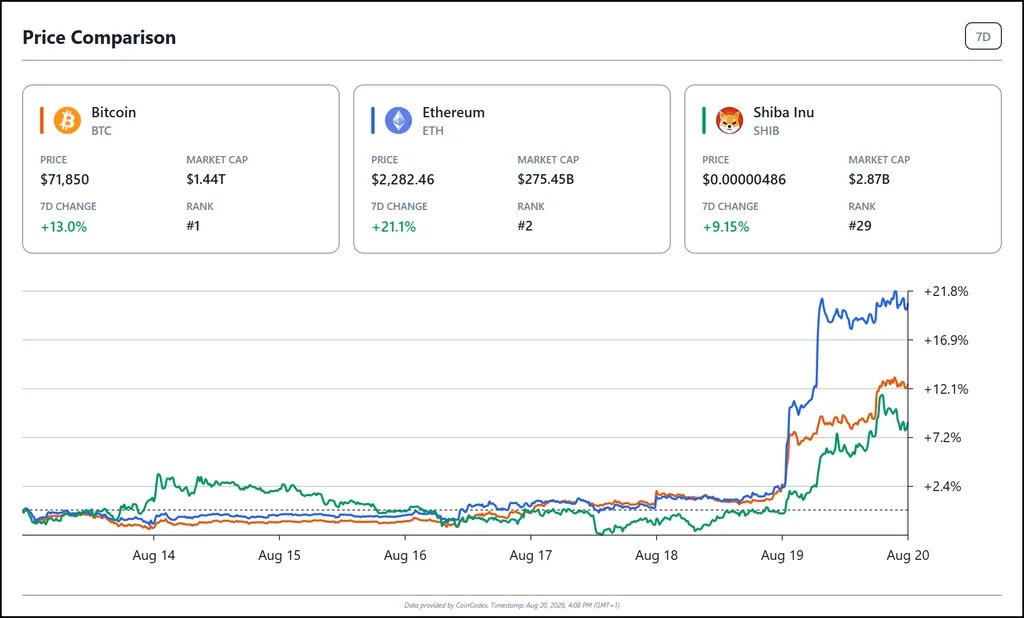Viewport: 1024px width, 618px height.
Task: Click Ethereum market cap $275.45B
Action: click(545, 179)
